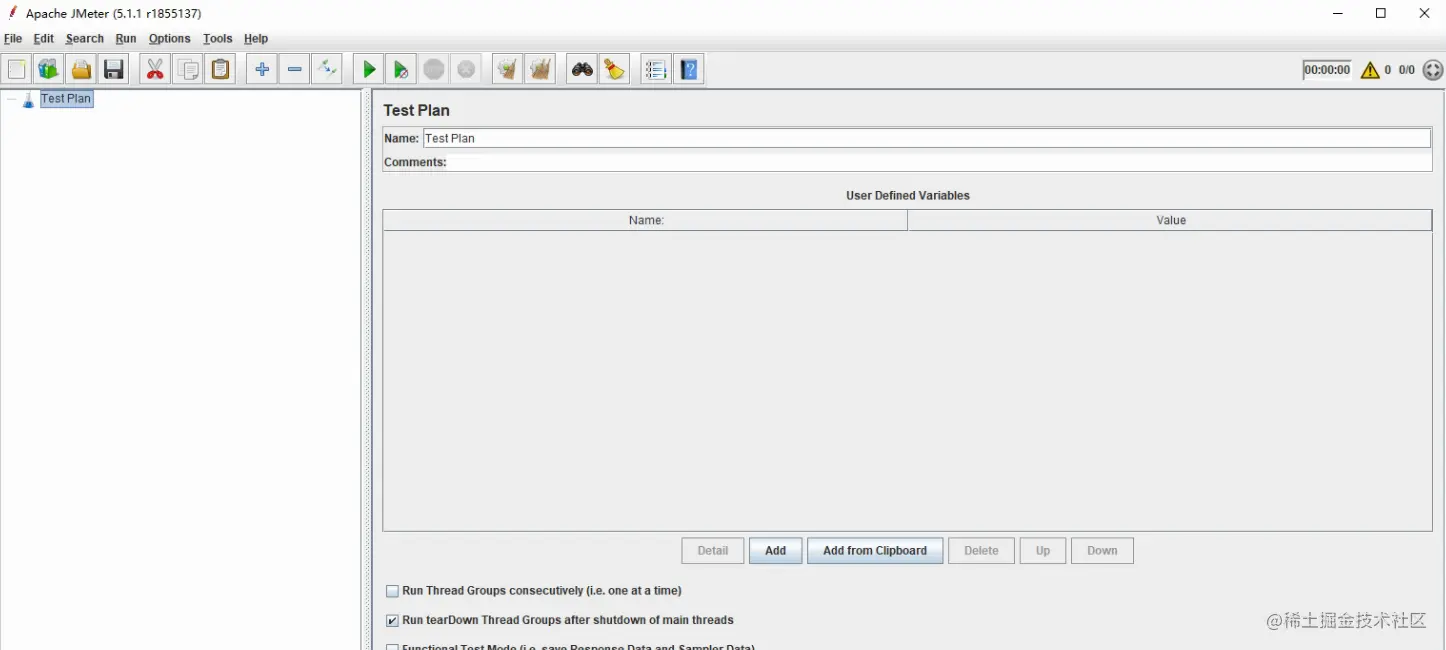Viewport: 1446px width, 650px height.
Task: Click the Up button
Action: pyautogui.click(x=1043, y=551)
